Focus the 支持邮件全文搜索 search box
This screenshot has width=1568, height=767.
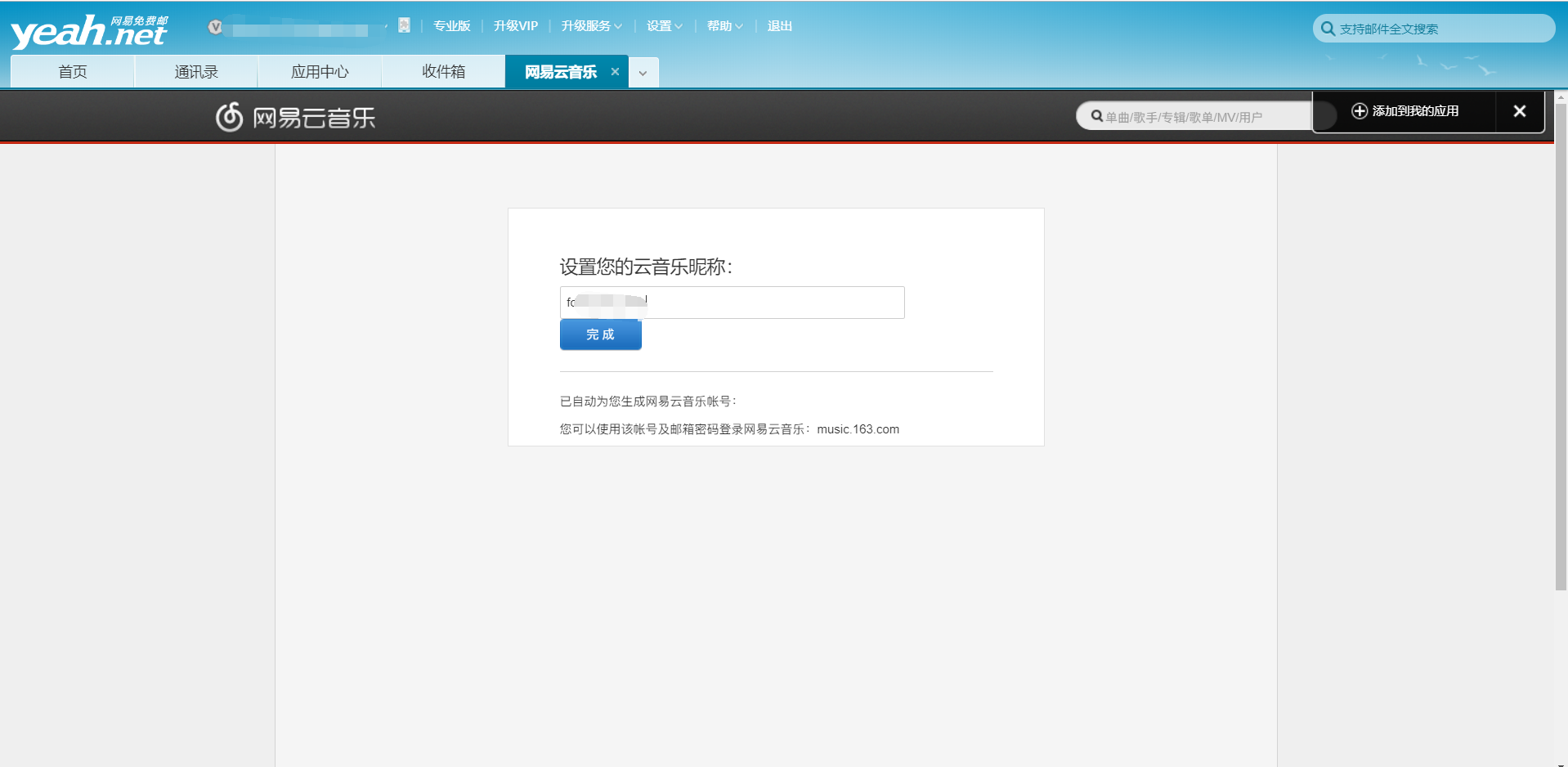(x=1434, y=29)
